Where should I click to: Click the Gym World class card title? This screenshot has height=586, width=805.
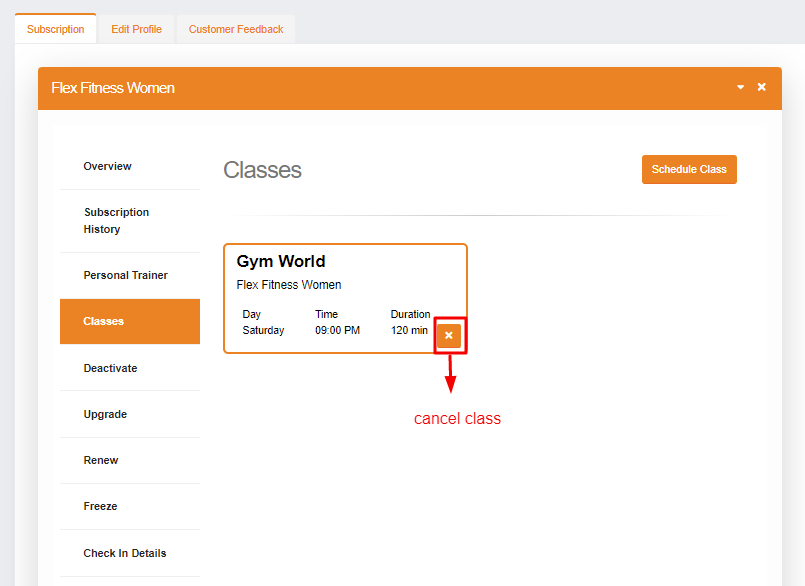point(281,262)
